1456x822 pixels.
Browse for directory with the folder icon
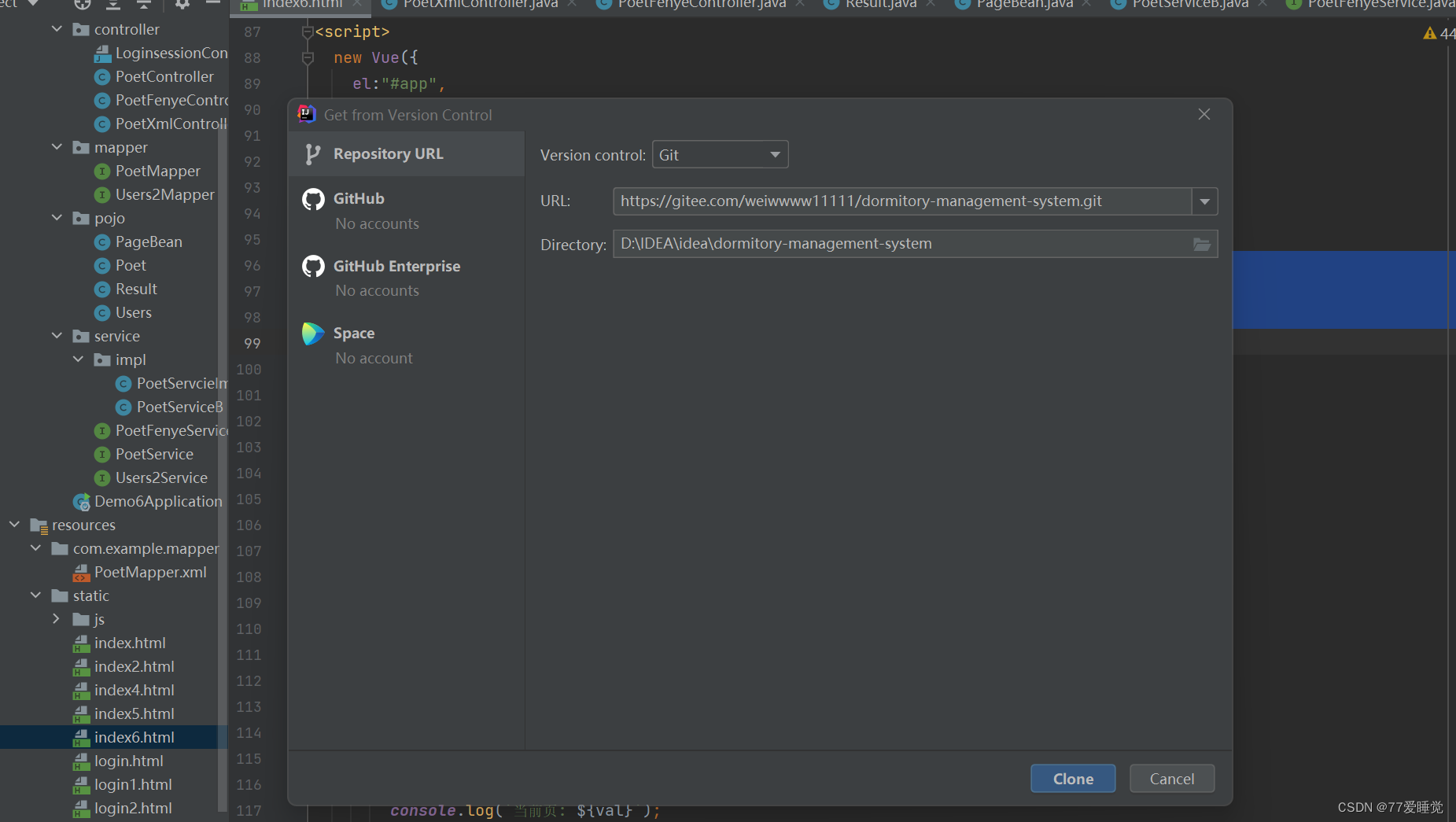(x=1201, y=244)
